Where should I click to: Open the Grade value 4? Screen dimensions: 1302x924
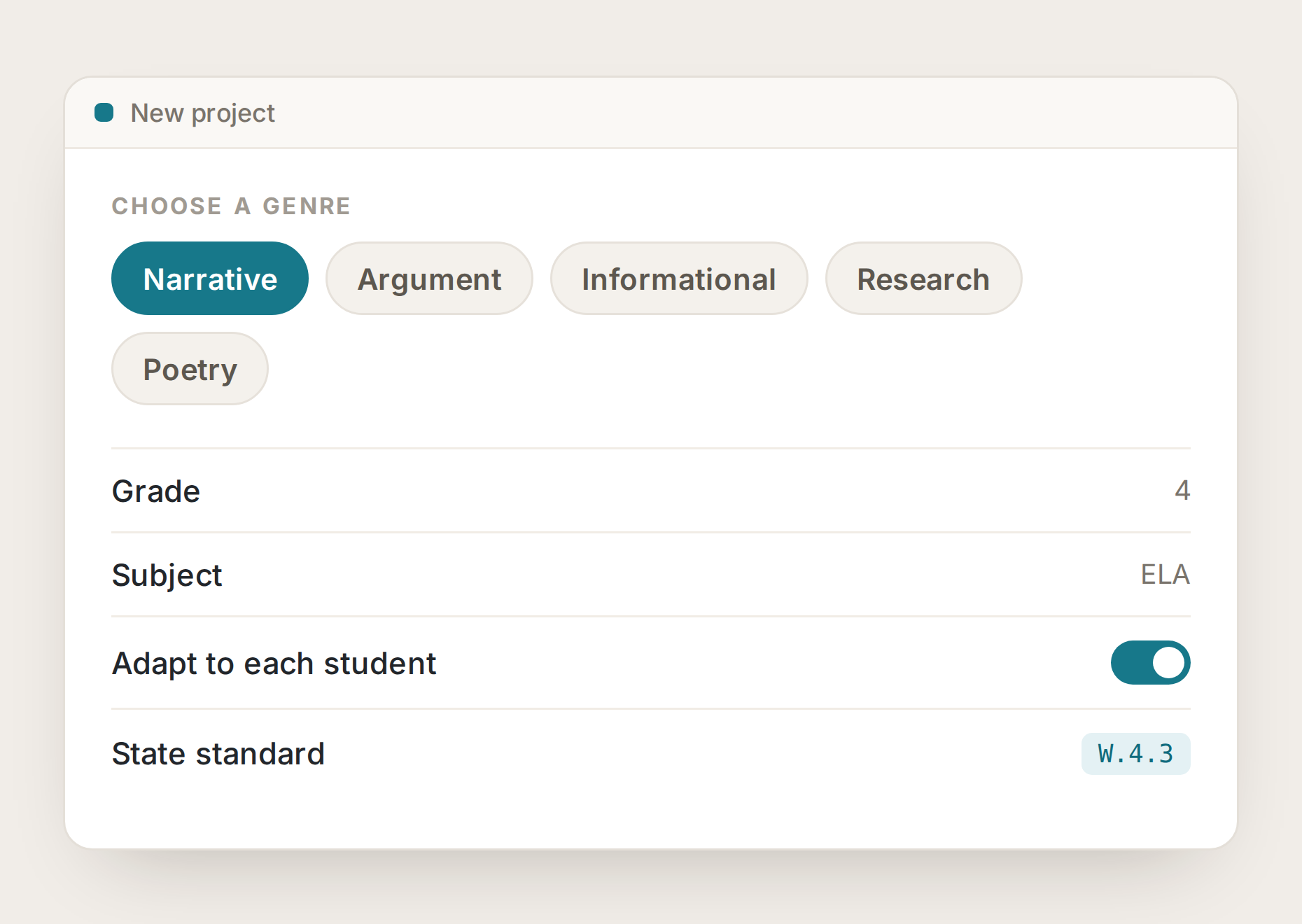1182,491
